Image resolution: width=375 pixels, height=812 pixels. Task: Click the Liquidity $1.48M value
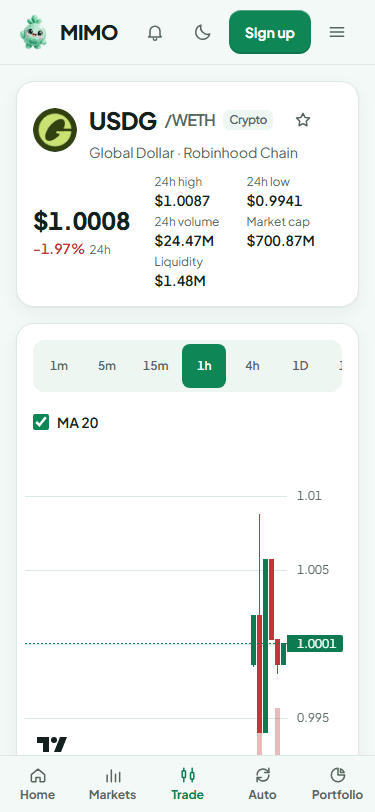click(x=180, y=281)
